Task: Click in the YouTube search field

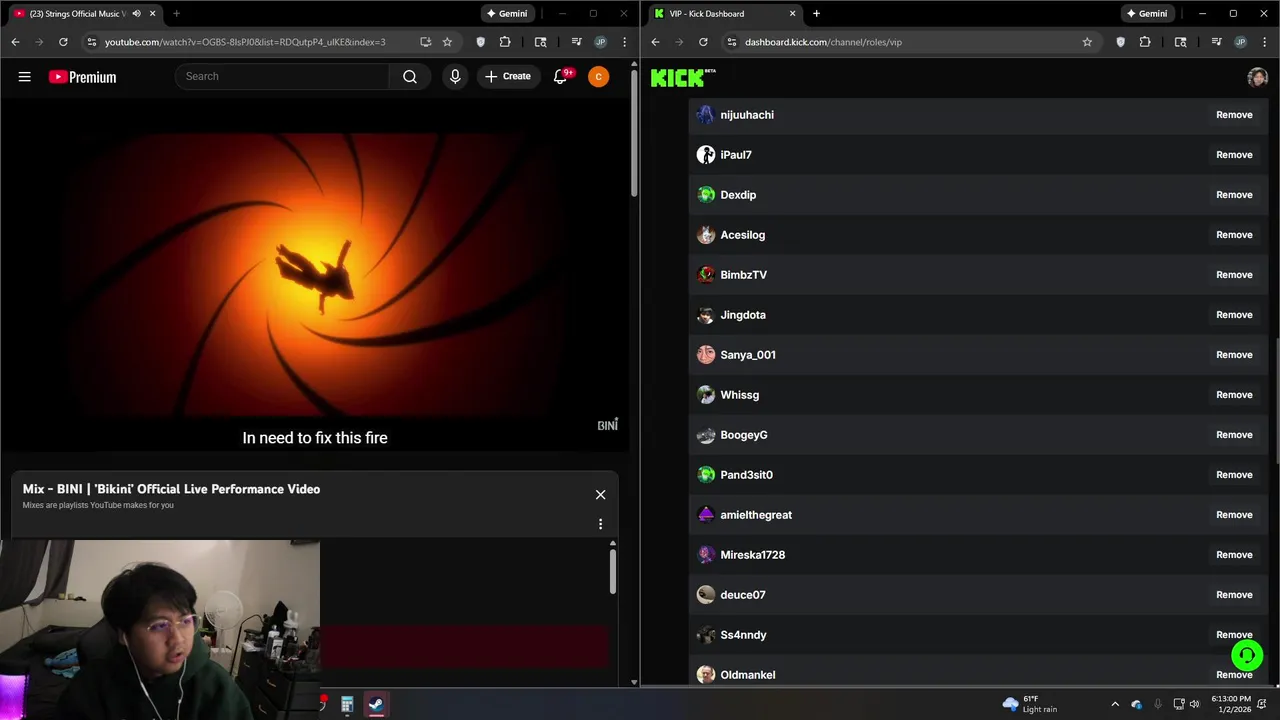Action: pyautogui.click(x=282, y=77)
